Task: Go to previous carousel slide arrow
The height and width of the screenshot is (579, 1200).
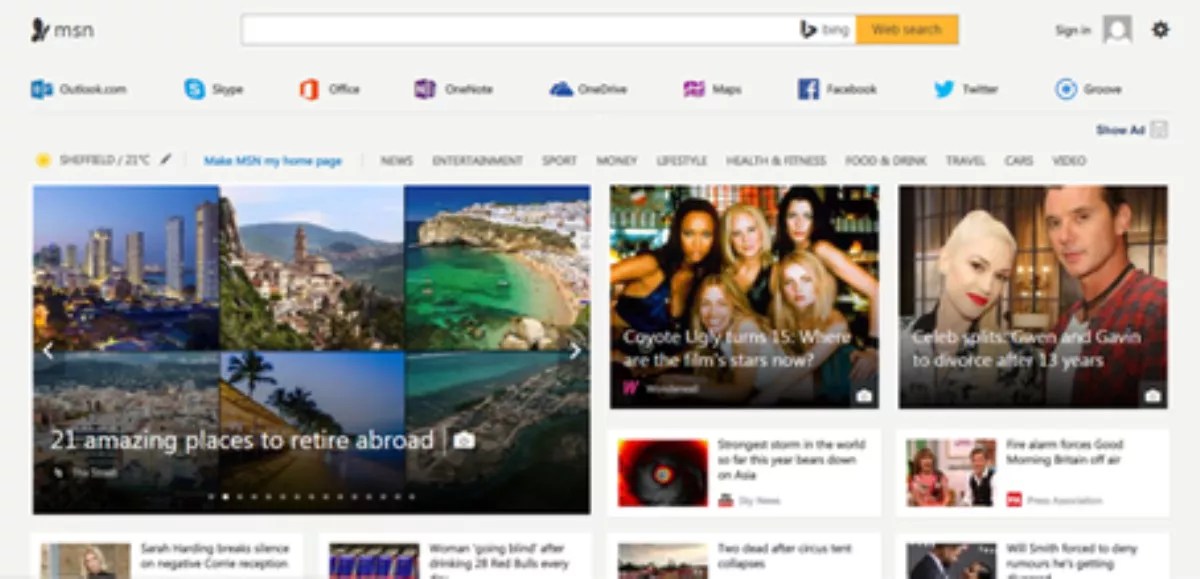Action: [x=47, y=351]
